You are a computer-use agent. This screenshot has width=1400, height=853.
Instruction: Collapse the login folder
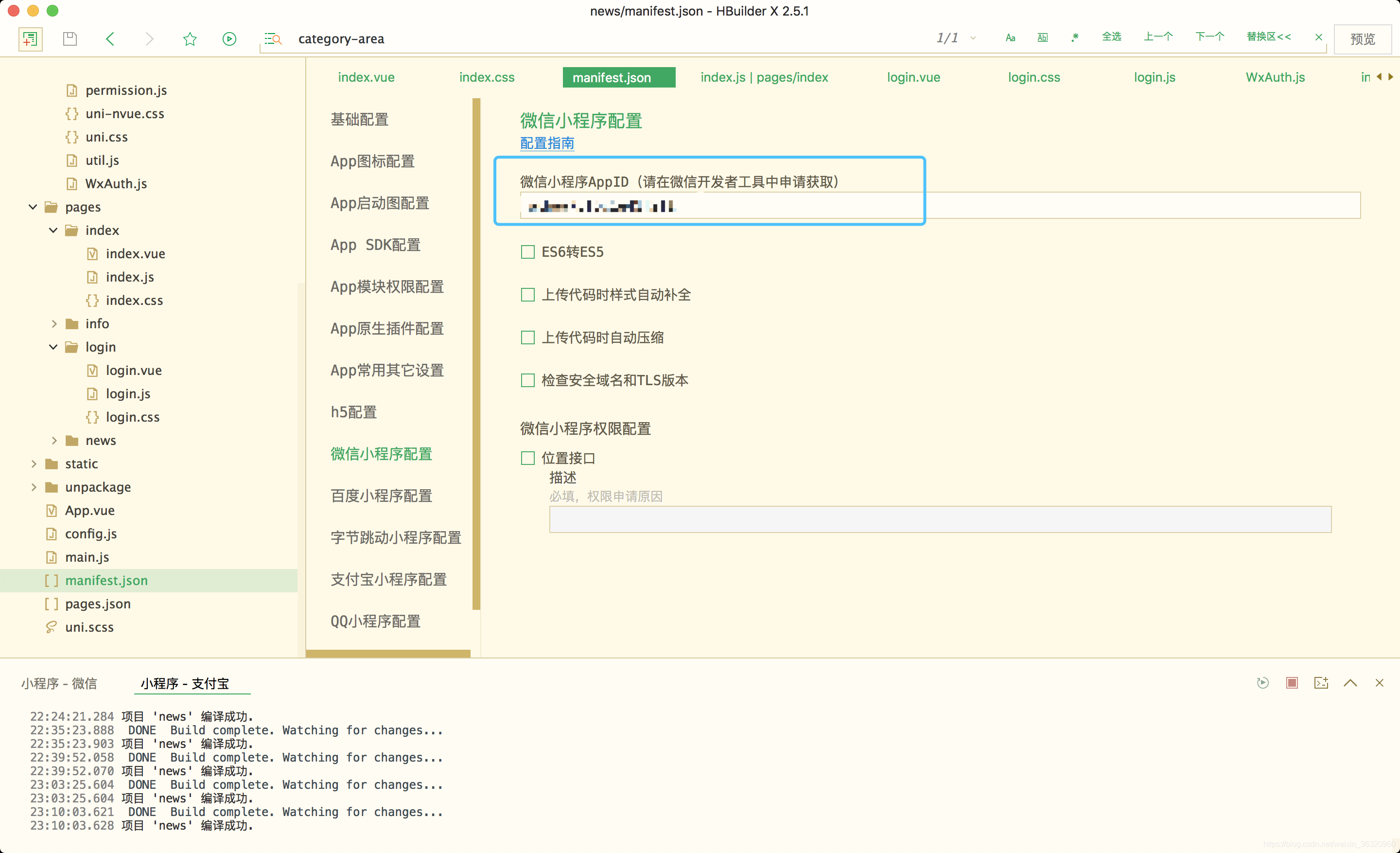tap(53, 347)
